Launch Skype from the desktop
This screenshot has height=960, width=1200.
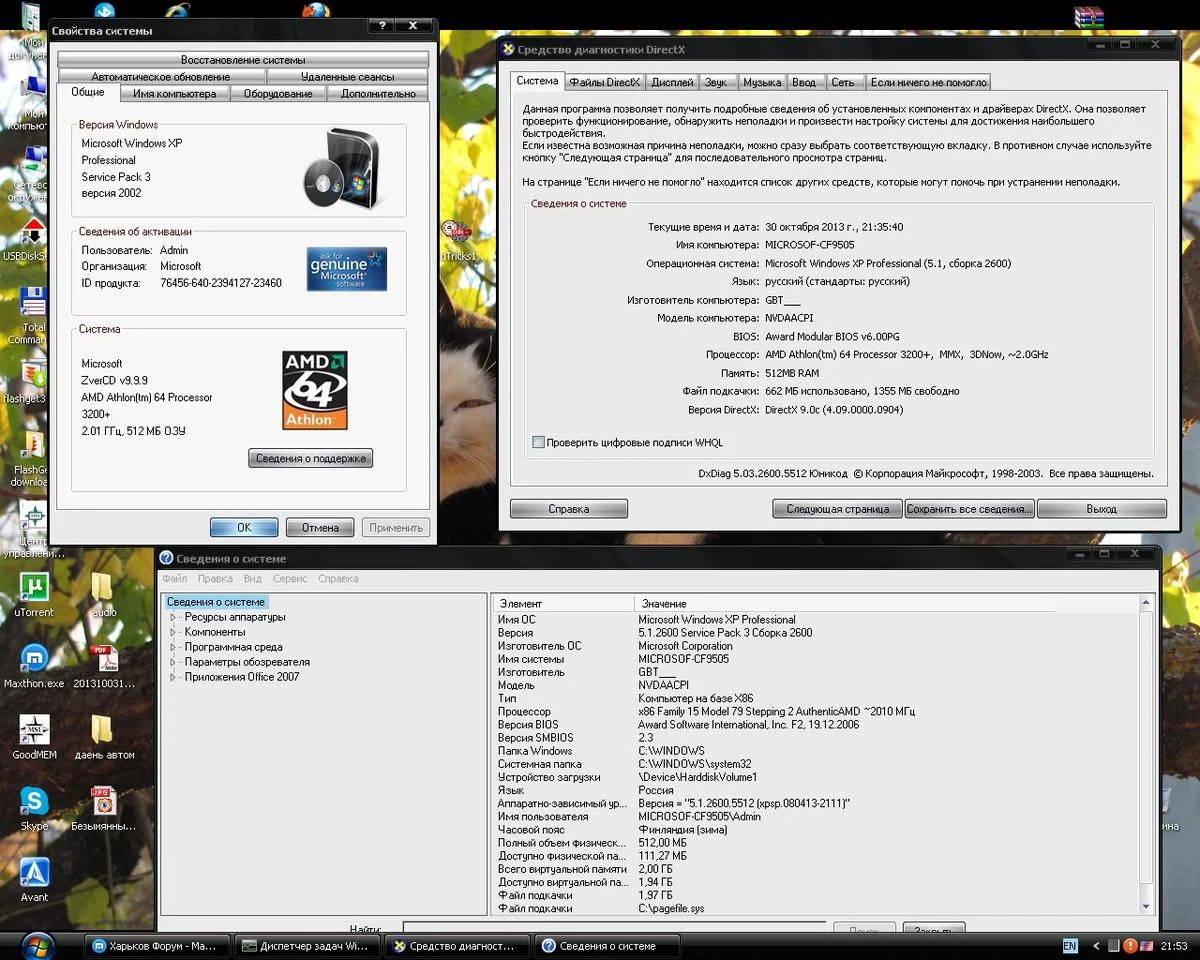pos(34,802)
